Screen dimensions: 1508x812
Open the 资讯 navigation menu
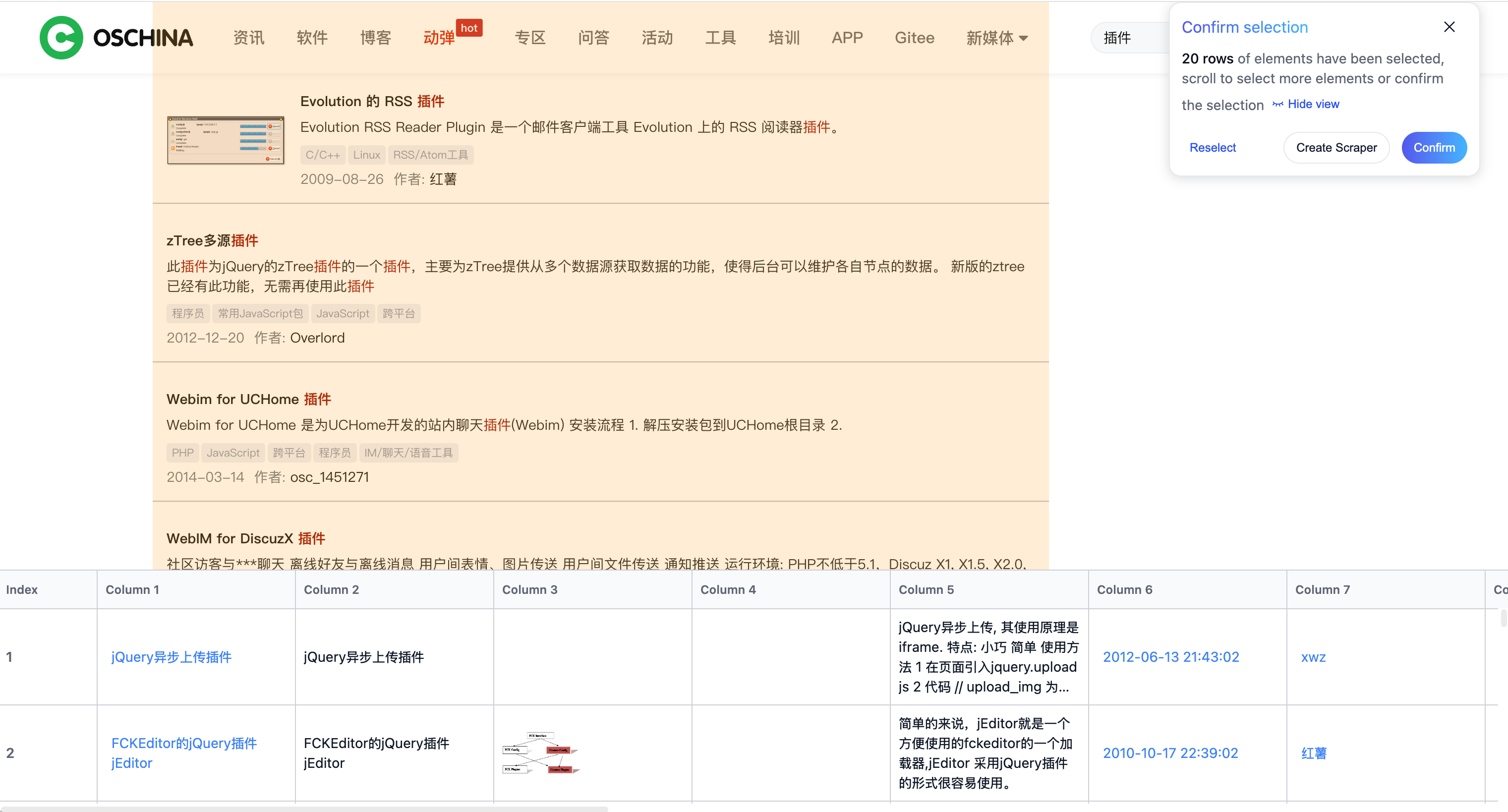(248, 38)
